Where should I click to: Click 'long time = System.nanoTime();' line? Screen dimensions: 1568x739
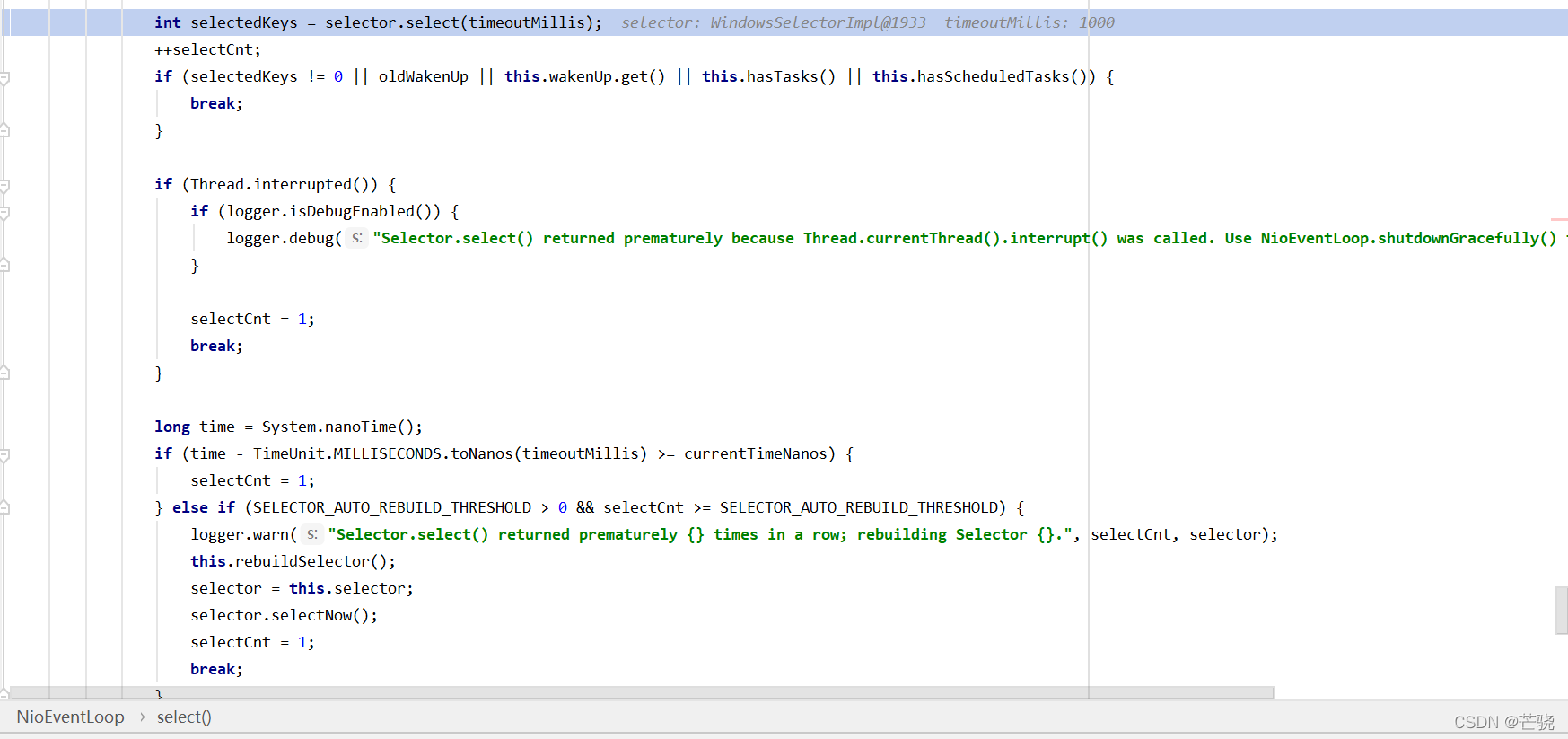coord(288,427)
